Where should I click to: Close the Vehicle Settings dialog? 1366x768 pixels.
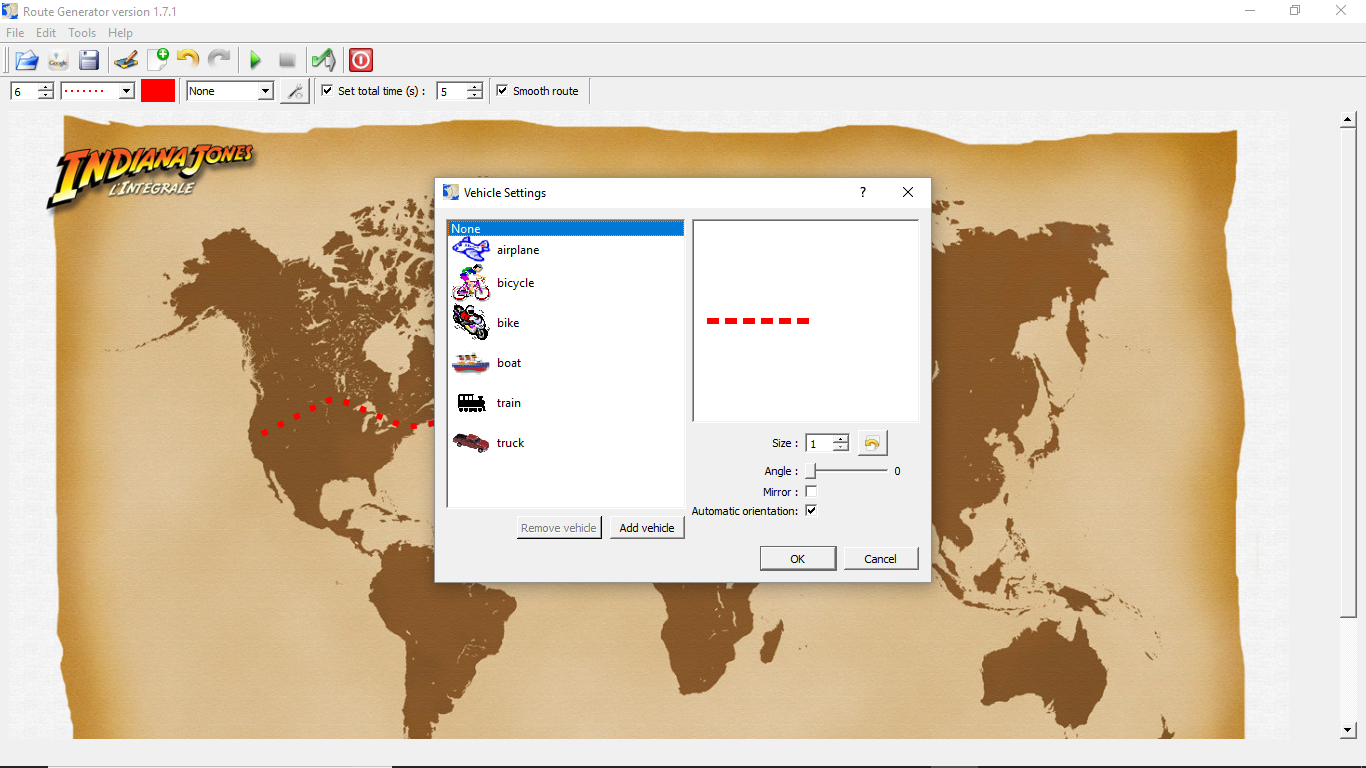coord(908,192)
